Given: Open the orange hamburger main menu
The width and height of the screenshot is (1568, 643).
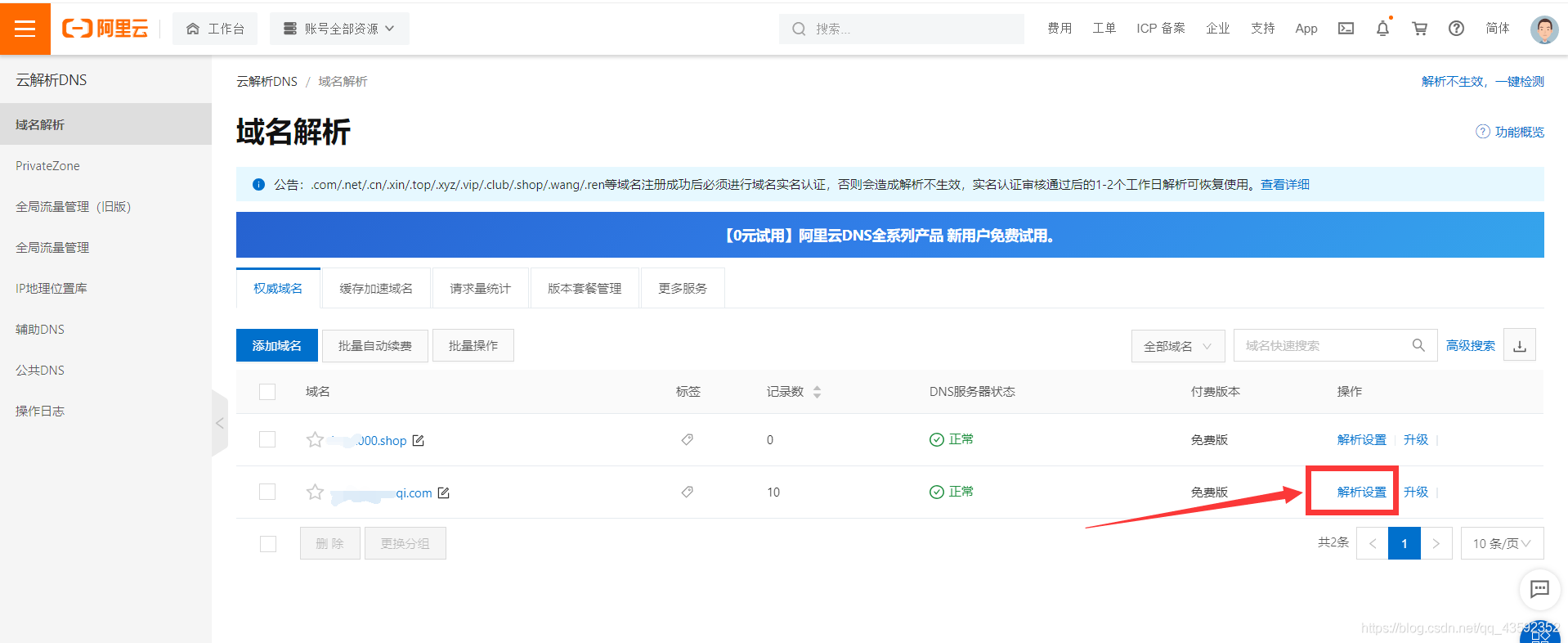Looking at the screenshot, I should (25, 29).
